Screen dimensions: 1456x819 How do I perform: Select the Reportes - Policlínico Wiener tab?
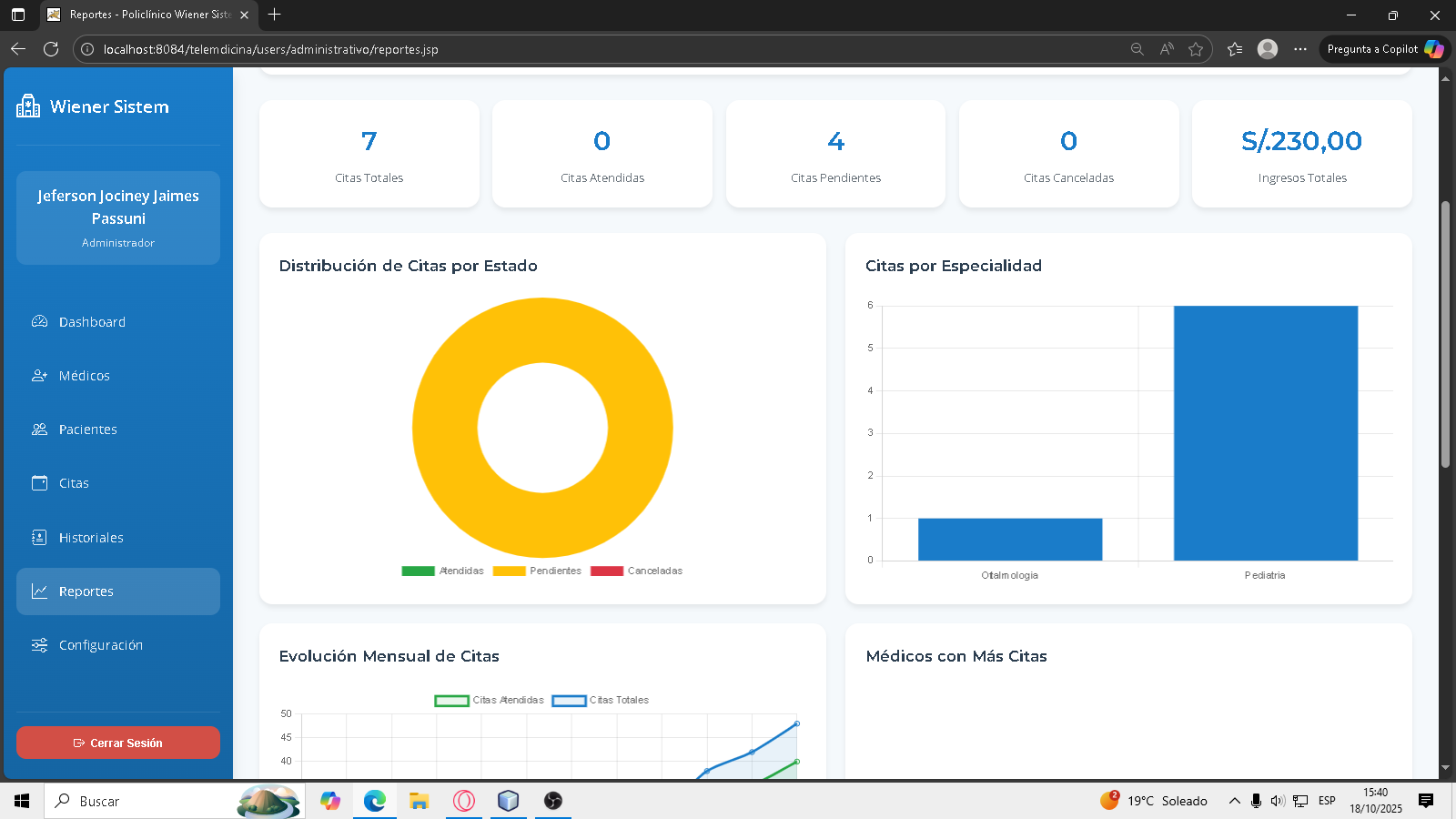pyautogui.click(x=148, y=15)
